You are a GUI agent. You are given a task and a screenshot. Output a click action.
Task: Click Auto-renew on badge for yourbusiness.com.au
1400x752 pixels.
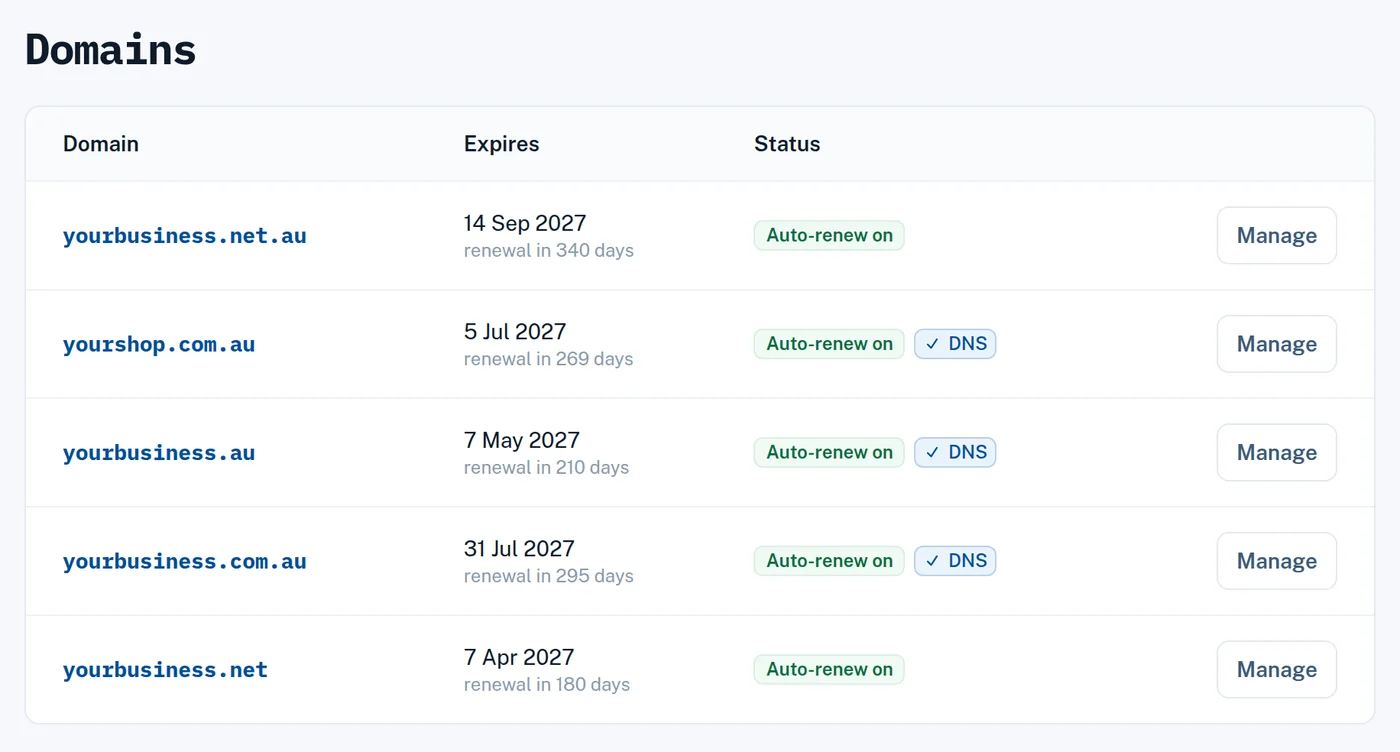coord(829,561)
